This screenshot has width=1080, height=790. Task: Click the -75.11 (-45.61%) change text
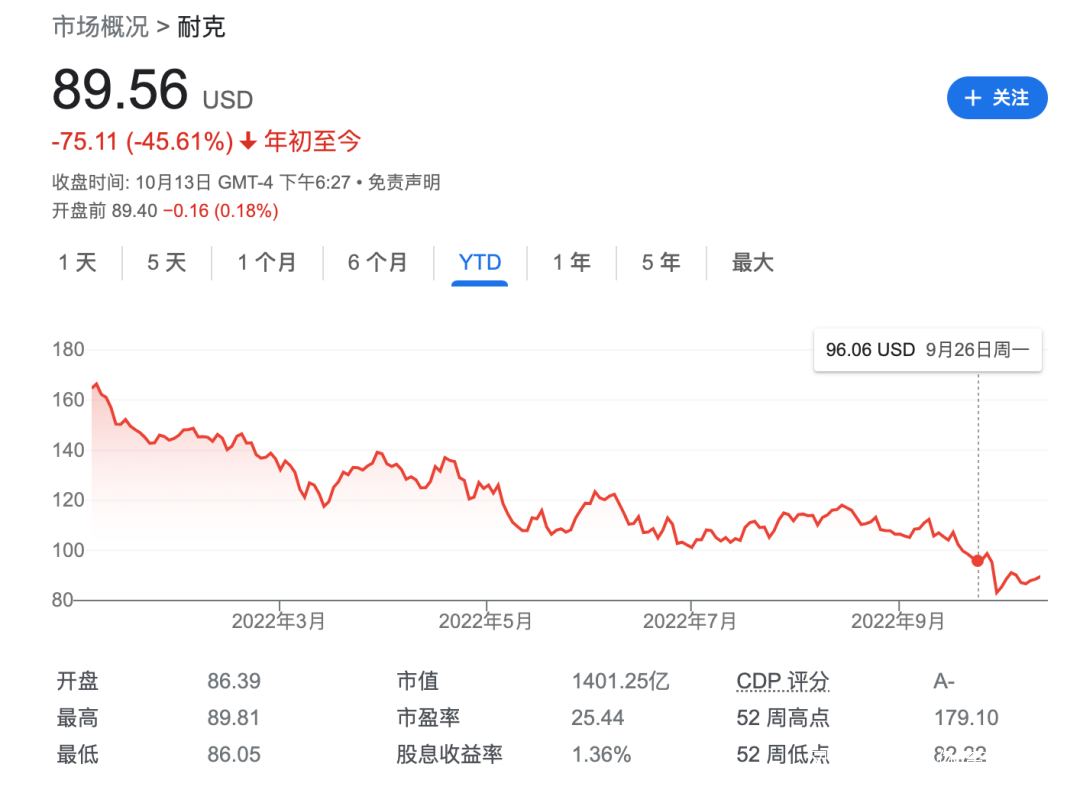pyautogui.click(x=143, y=142)
